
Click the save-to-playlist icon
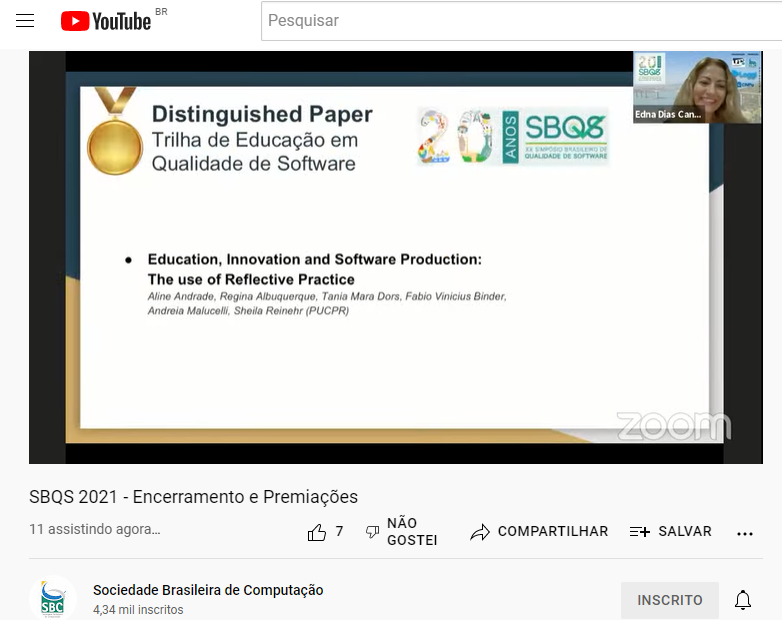point(640,532)
